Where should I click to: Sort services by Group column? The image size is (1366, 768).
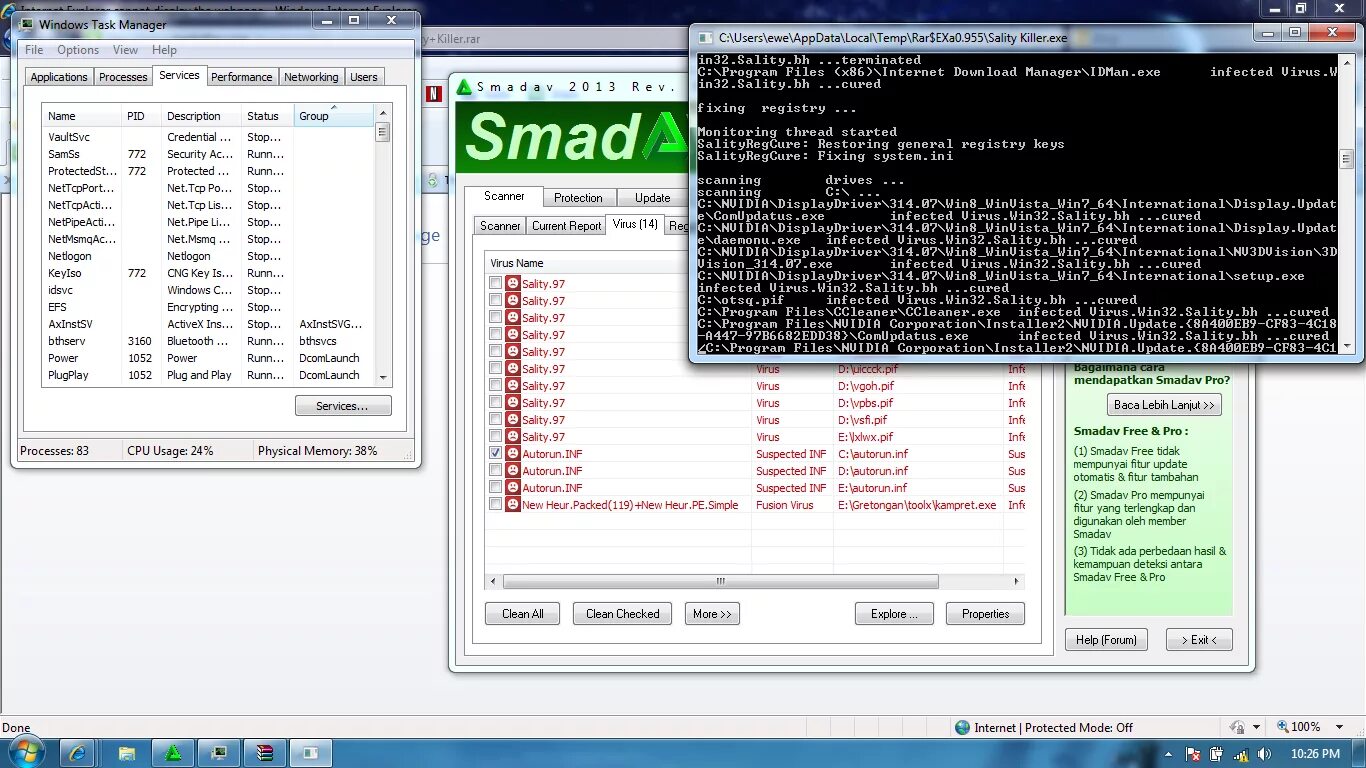334,116
